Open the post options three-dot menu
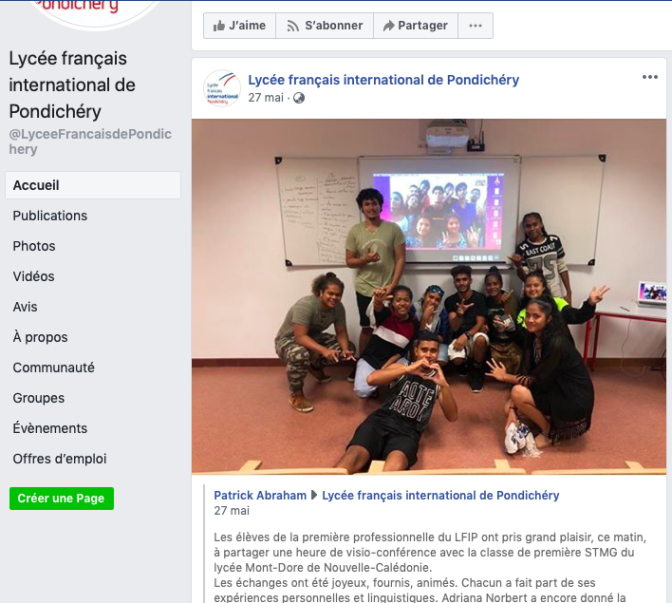Viewport: 672px width, 603px height. click(650, 77)
